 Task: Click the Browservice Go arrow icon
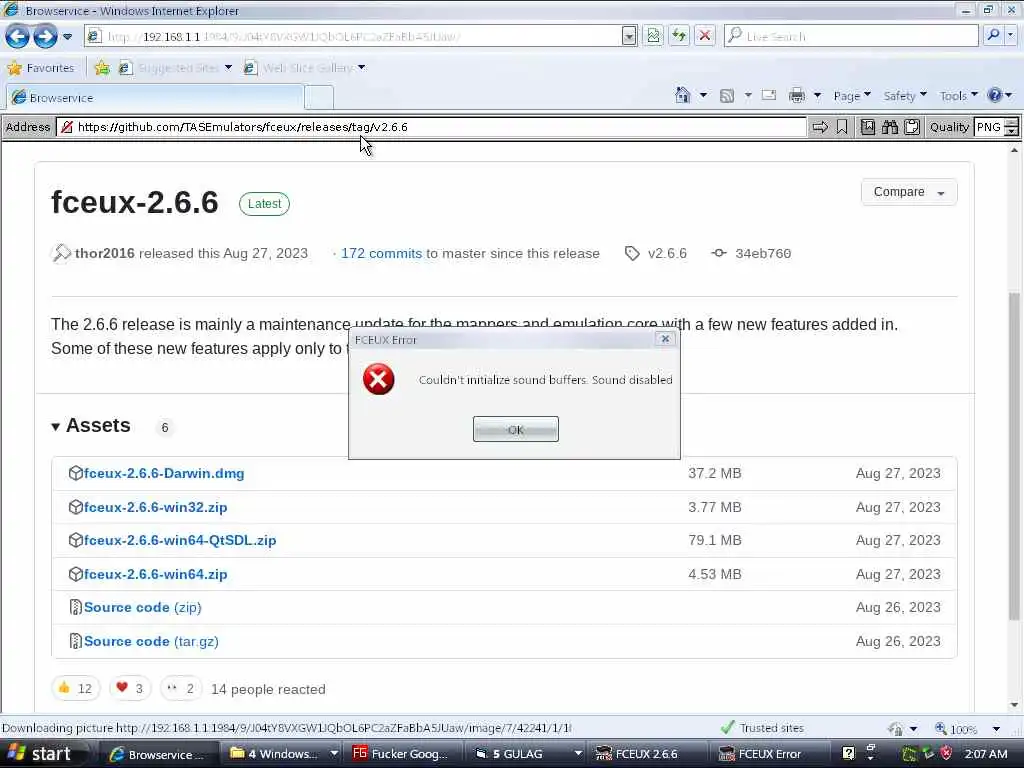[x=820, y=127]
